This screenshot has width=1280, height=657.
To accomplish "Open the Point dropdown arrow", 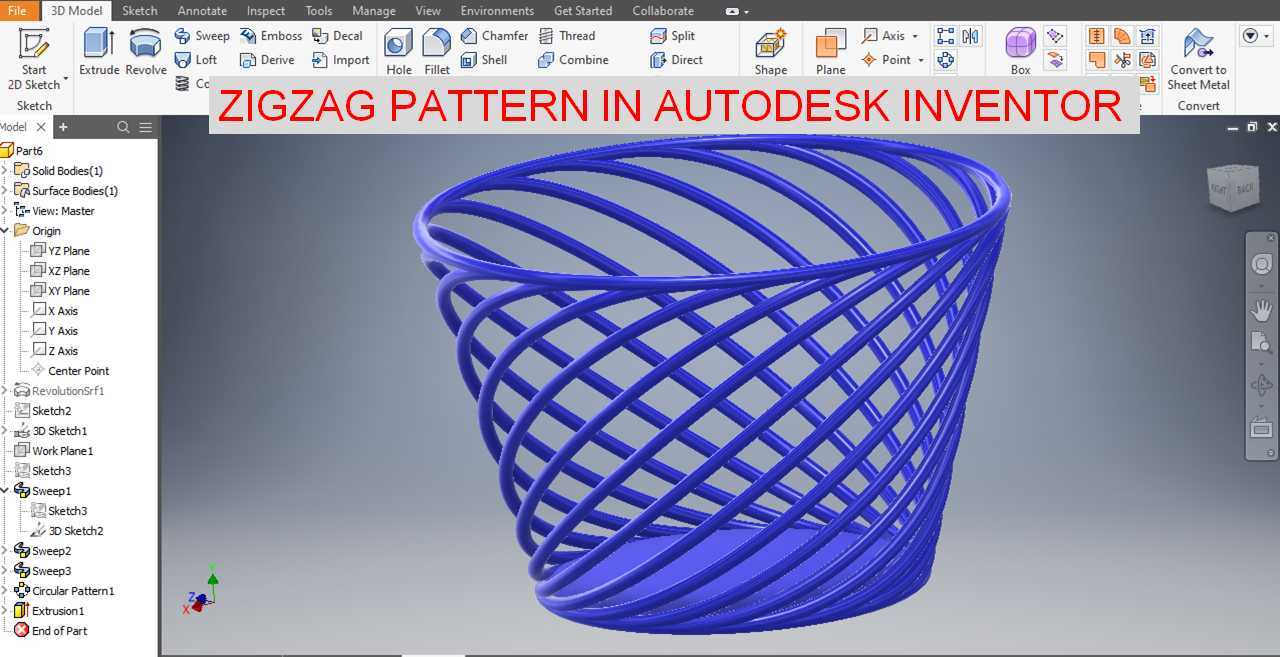I will pos(921,60).
